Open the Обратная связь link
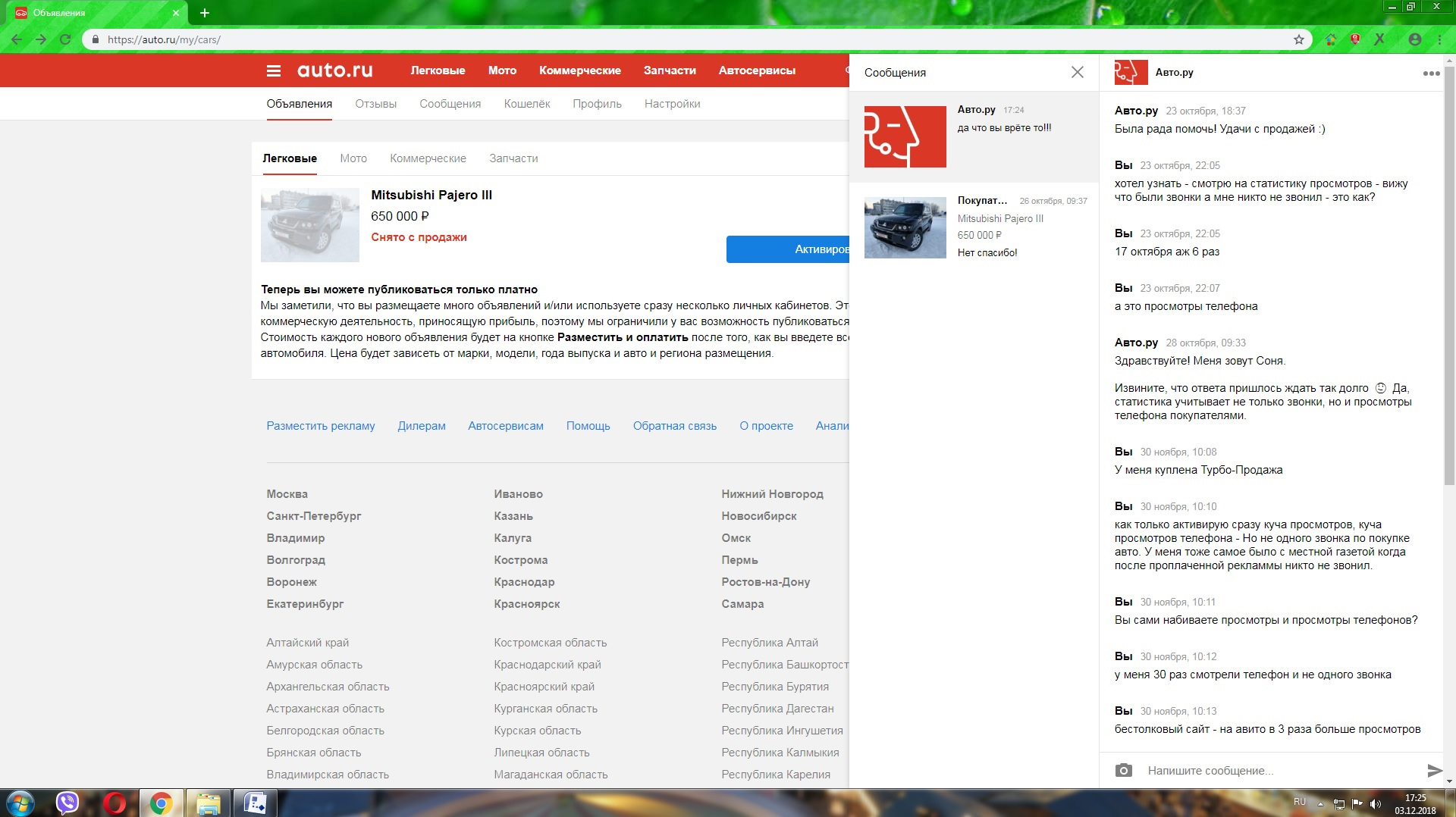1456x817 pixels. coord(675,426)
